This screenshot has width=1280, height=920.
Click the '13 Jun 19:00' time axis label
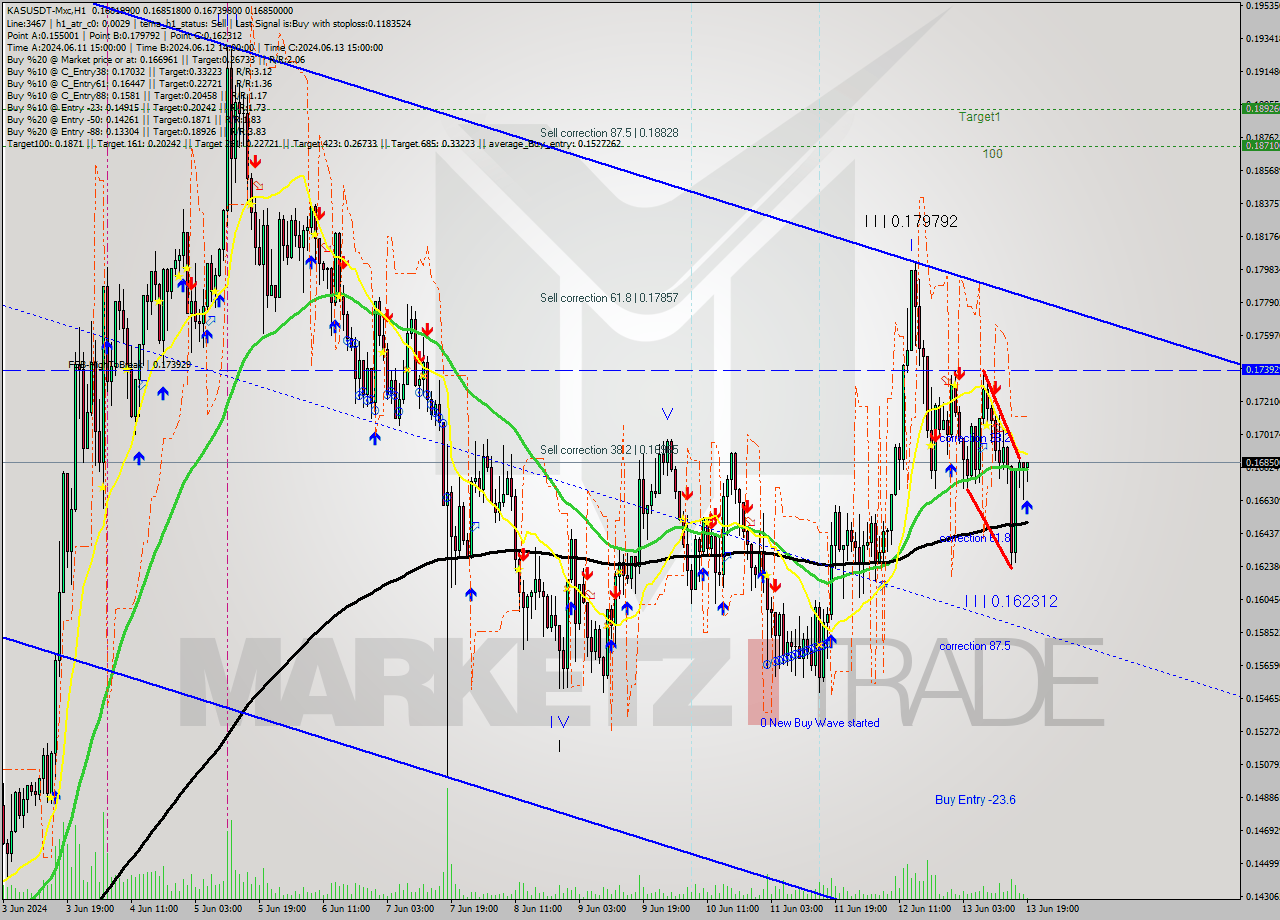click(1051, 909)
